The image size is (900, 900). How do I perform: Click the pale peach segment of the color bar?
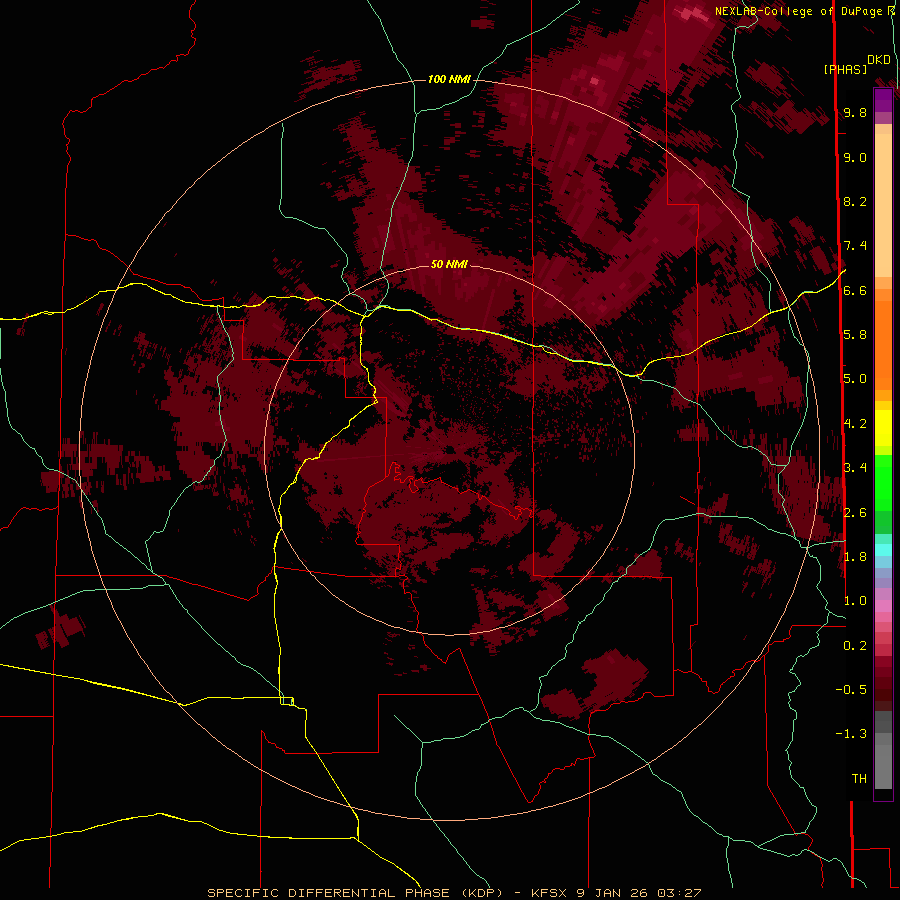[883, 205]
